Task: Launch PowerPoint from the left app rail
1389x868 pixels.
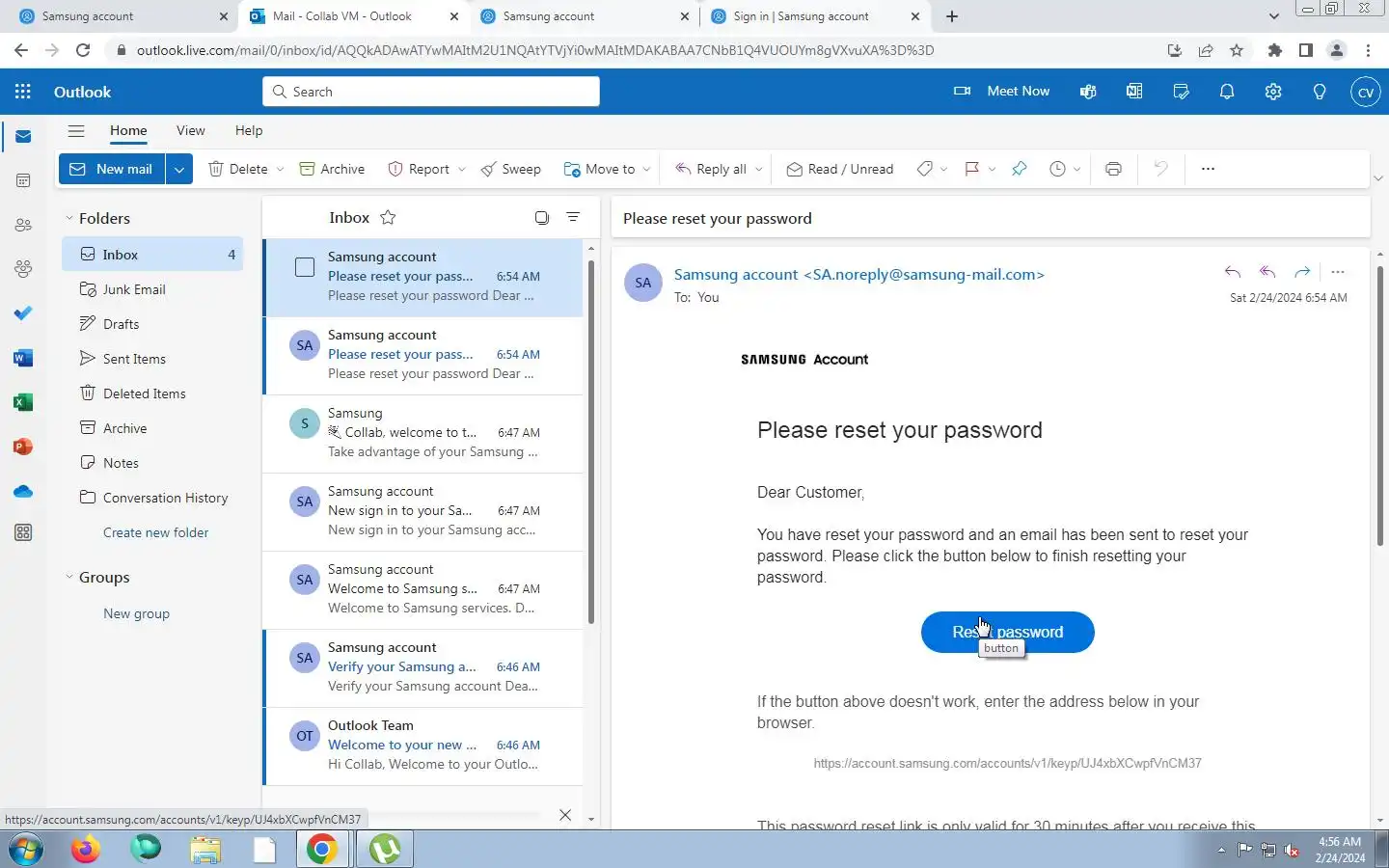Action: click(23, 447)
